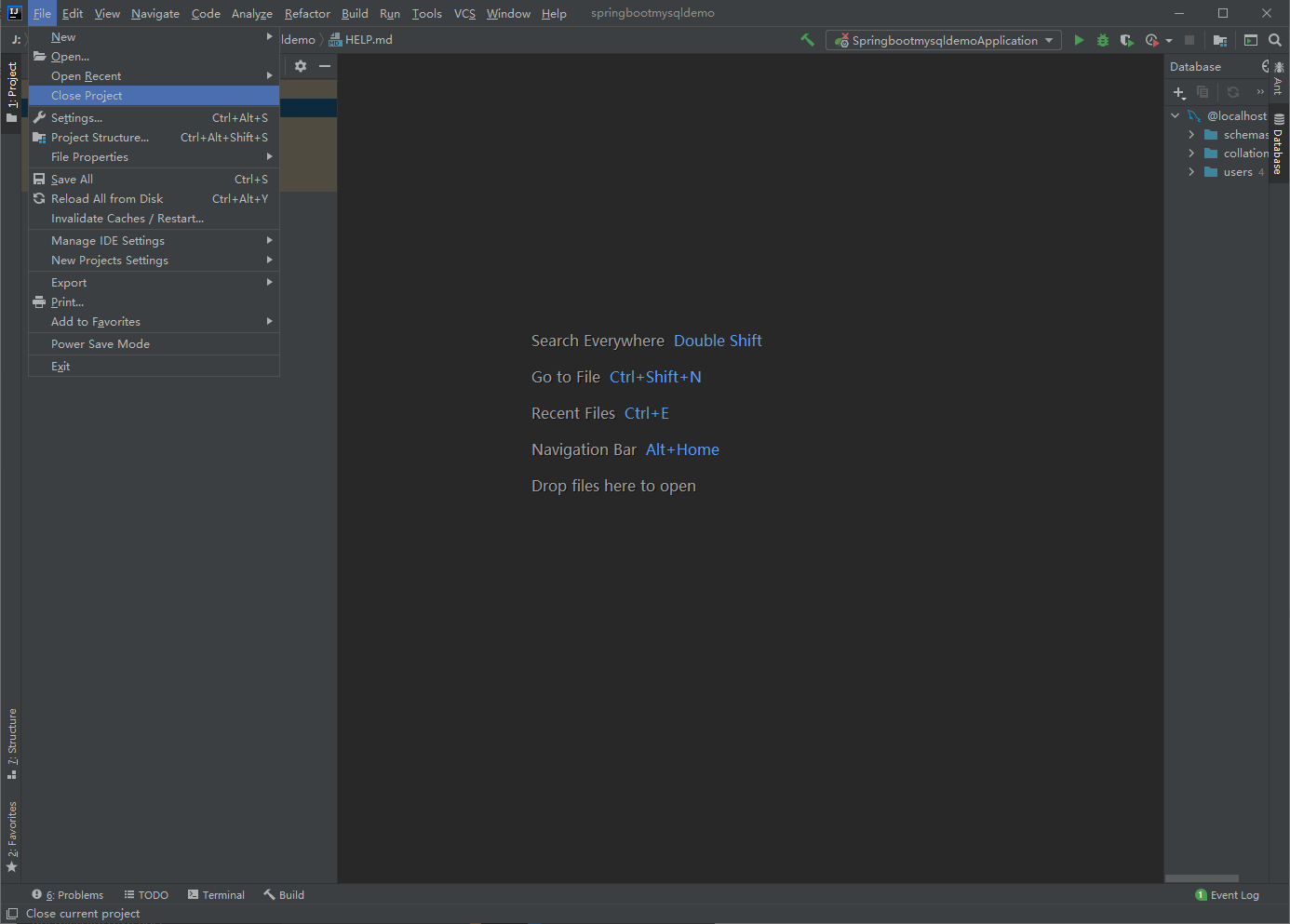Open the Edit menu
Screen dimensions: 1290x924
(x=72, y=13)
